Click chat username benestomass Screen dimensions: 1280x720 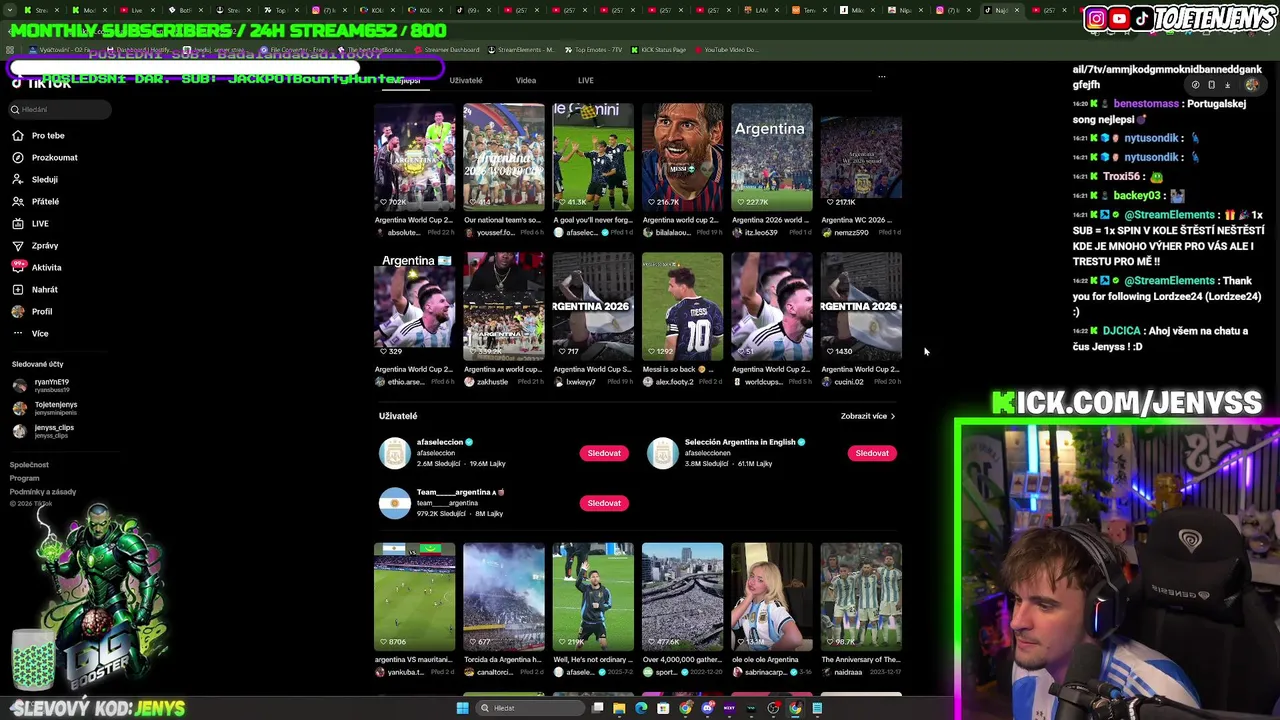[1145, 104]
